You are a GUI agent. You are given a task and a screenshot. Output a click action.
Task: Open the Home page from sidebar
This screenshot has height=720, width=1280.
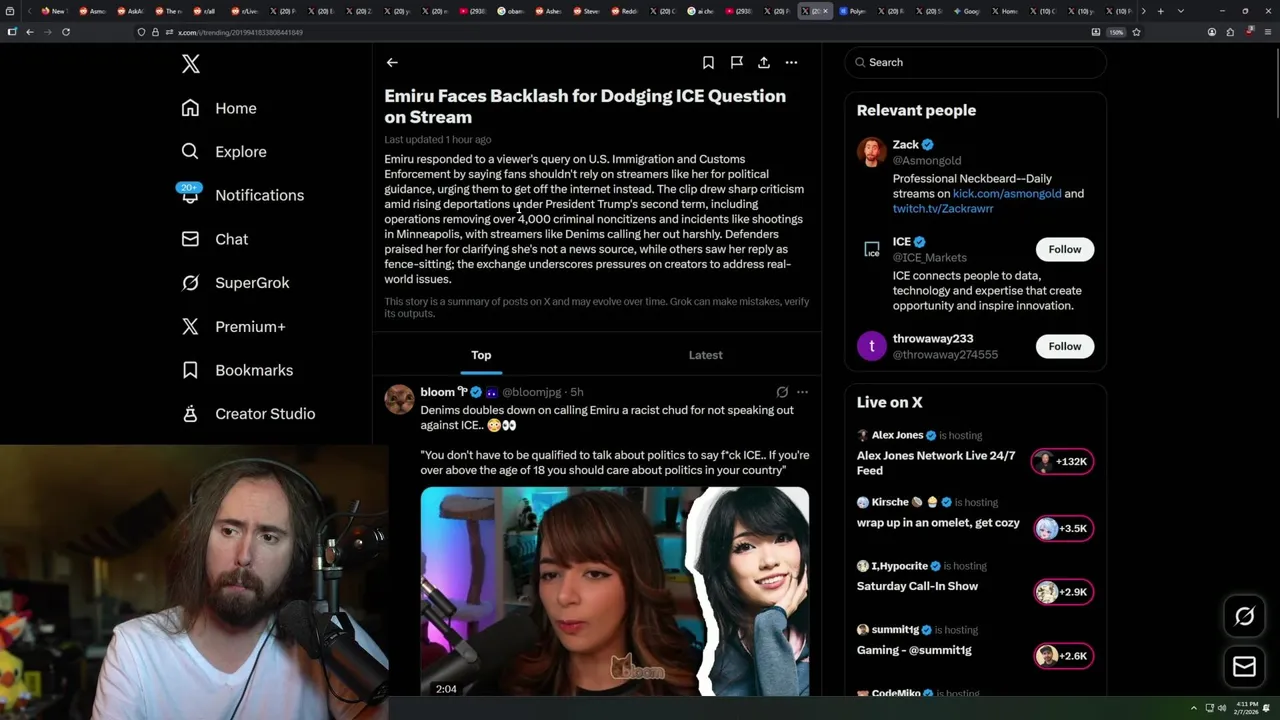(219, 108)
